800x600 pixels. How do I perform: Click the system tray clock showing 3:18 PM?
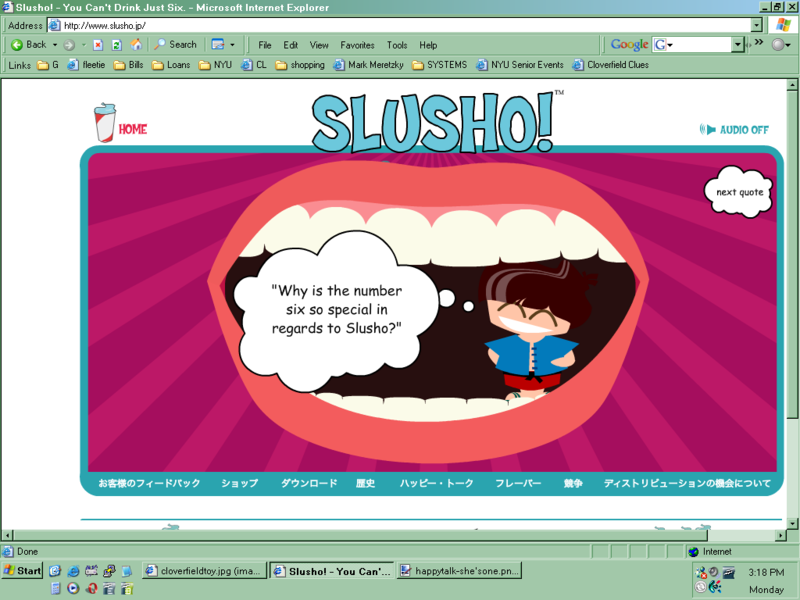(766, 572)
